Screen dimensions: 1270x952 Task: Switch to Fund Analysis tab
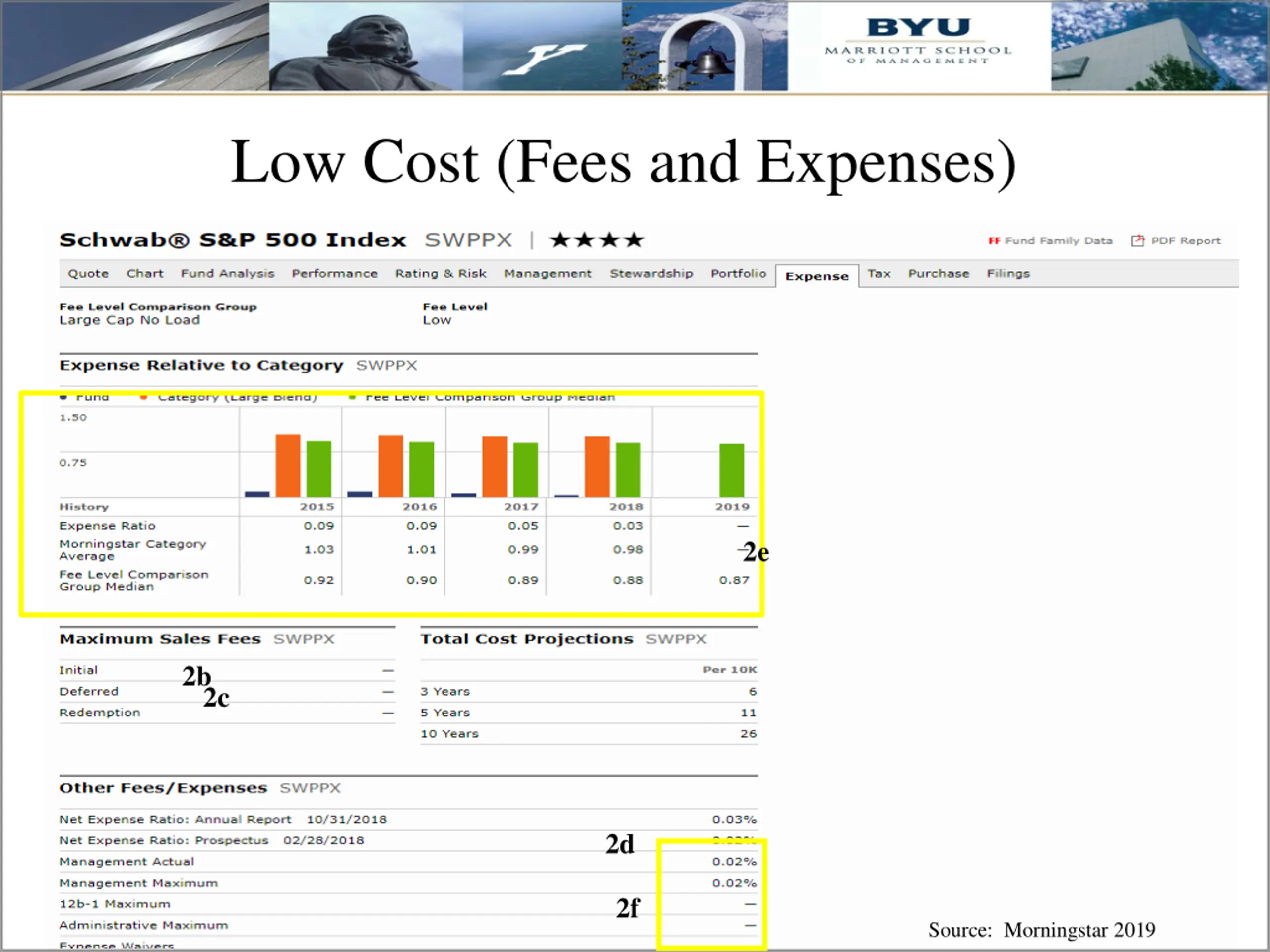[x=228, y=274]
